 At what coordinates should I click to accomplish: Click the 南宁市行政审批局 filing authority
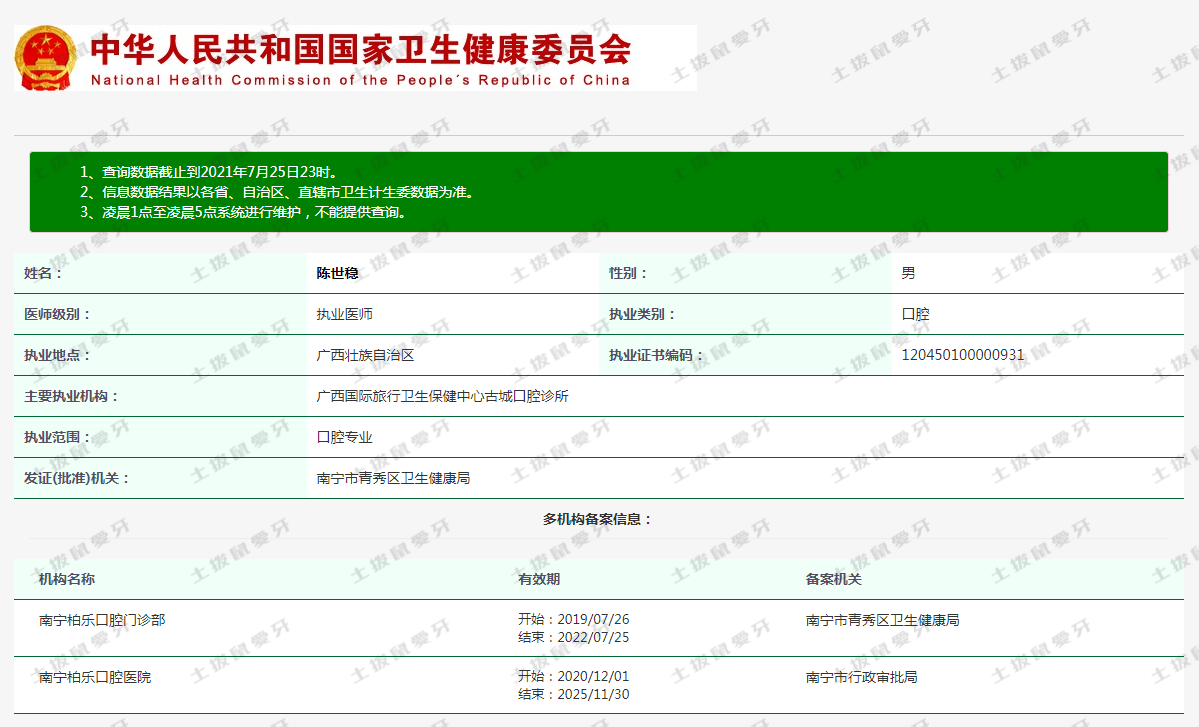coord(861,677)
